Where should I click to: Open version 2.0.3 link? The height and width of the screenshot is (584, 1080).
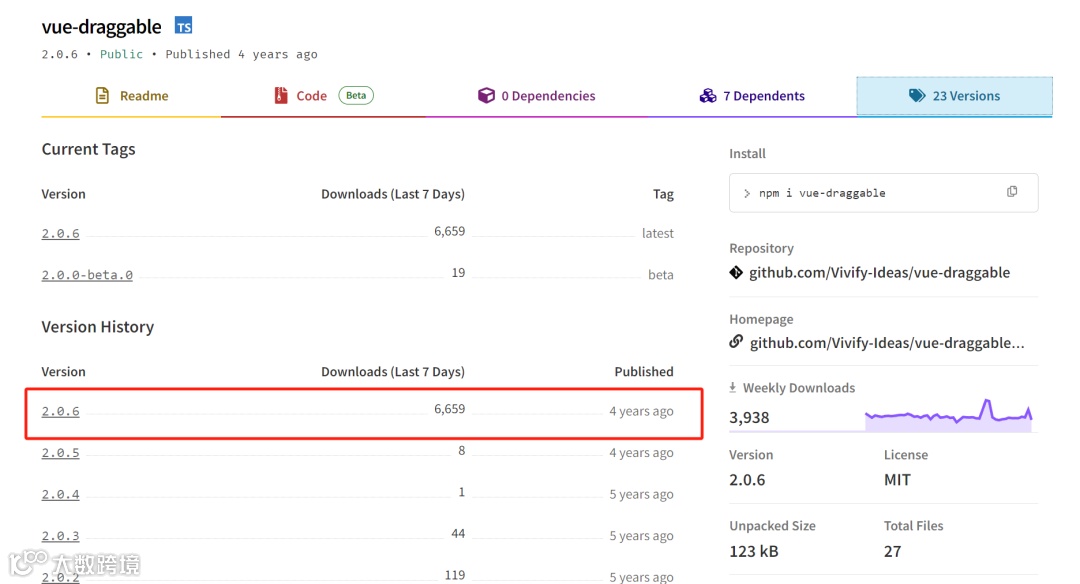[x=61, y=535]
